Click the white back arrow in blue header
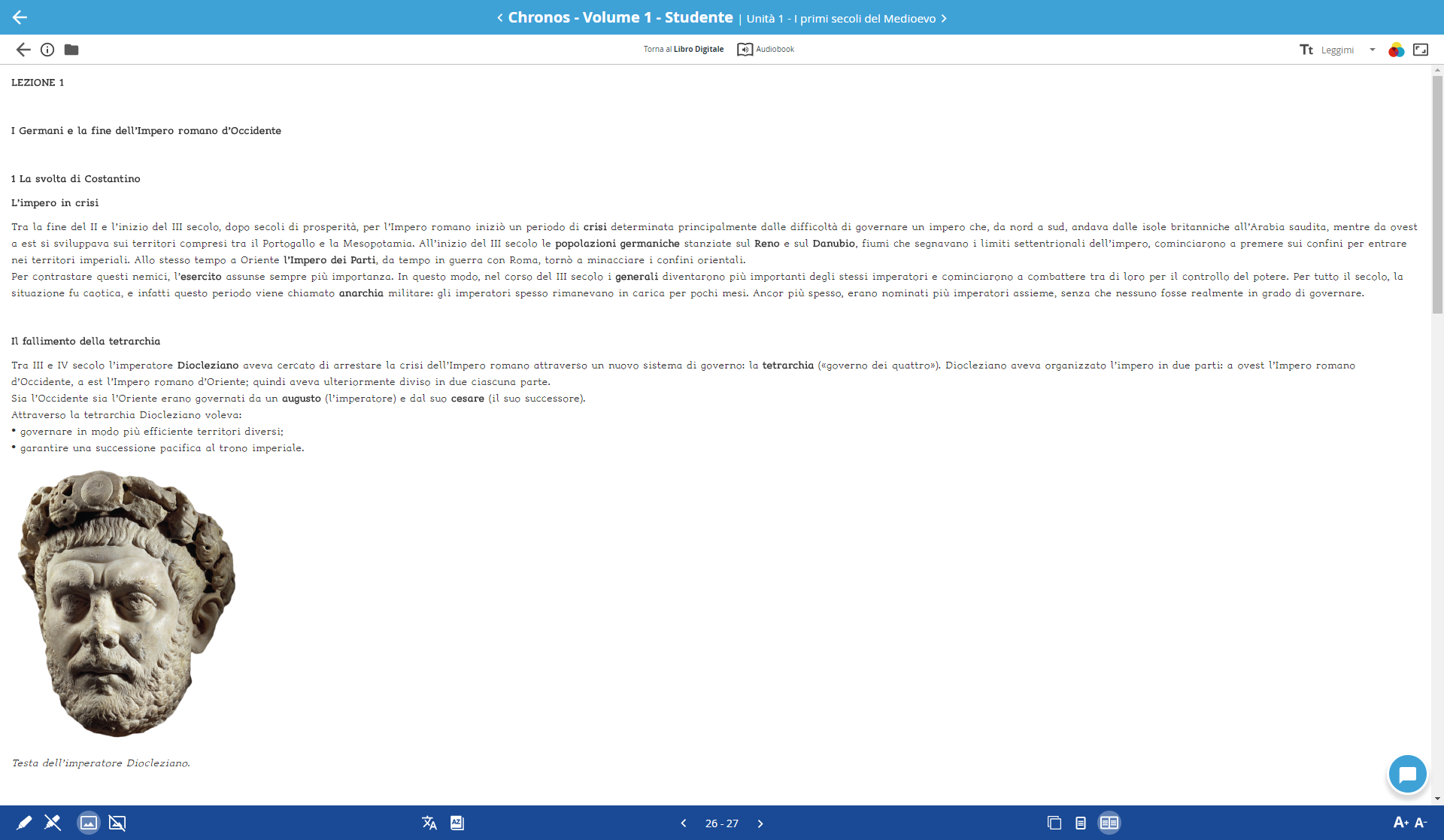Screen dimensions: 1444x840 (x=20, y=17)
